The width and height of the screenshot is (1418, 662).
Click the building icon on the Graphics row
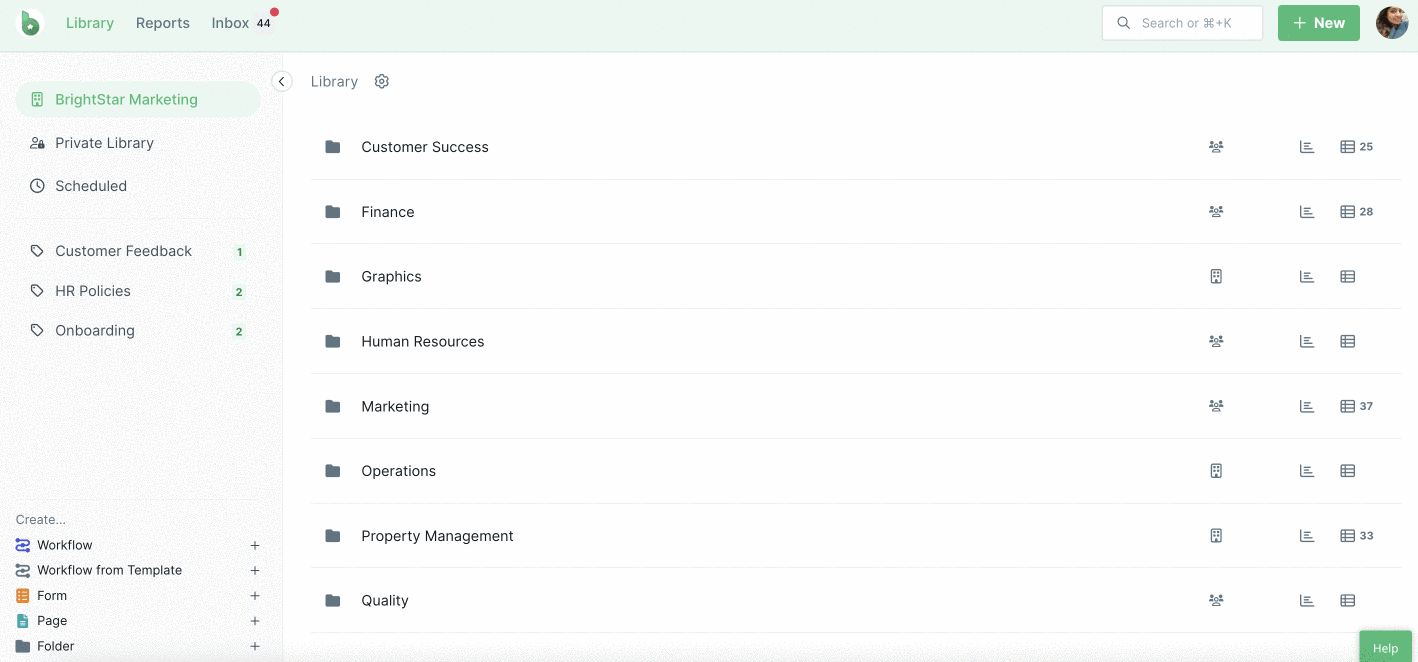[1216, 276]
